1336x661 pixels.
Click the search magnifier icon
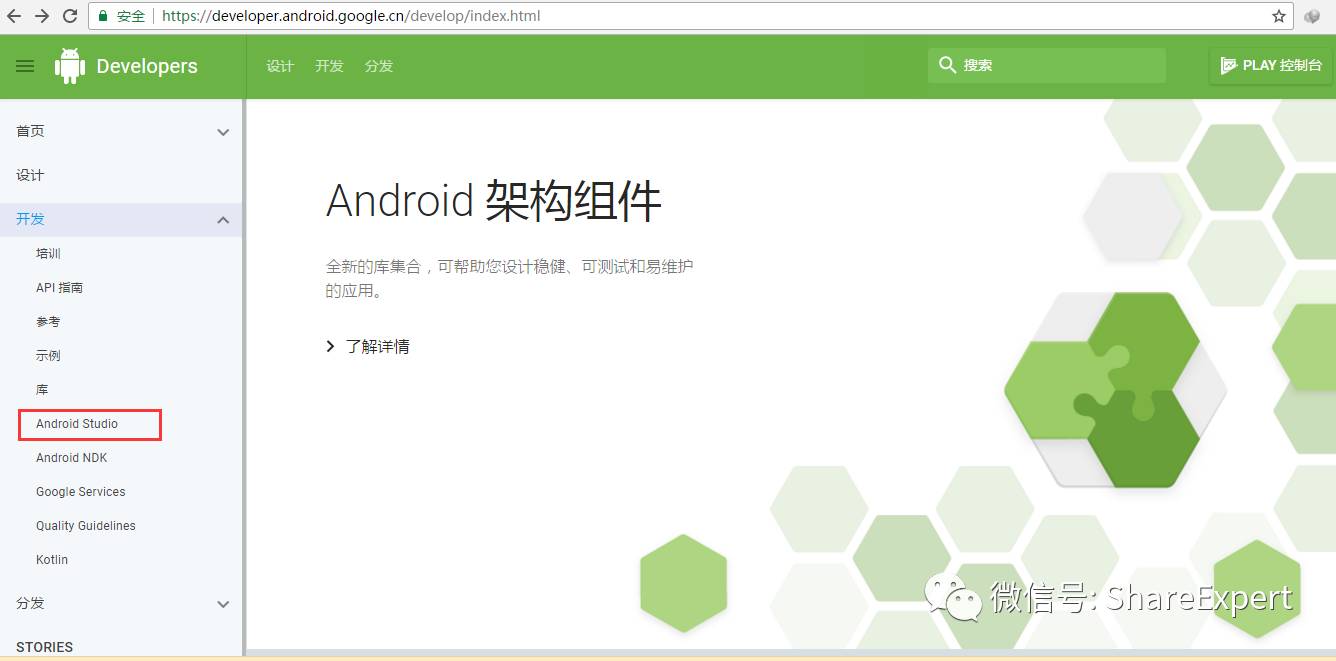tap(947, 65)
